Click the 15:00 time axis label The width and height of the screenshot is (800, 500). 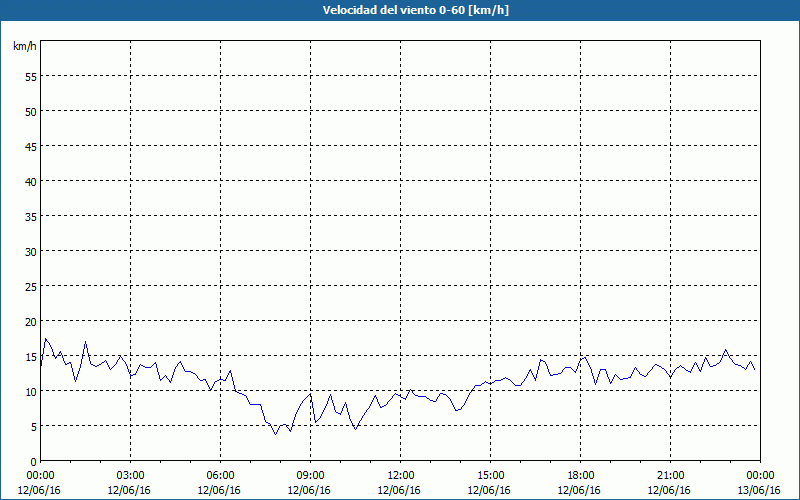[490, 476]
